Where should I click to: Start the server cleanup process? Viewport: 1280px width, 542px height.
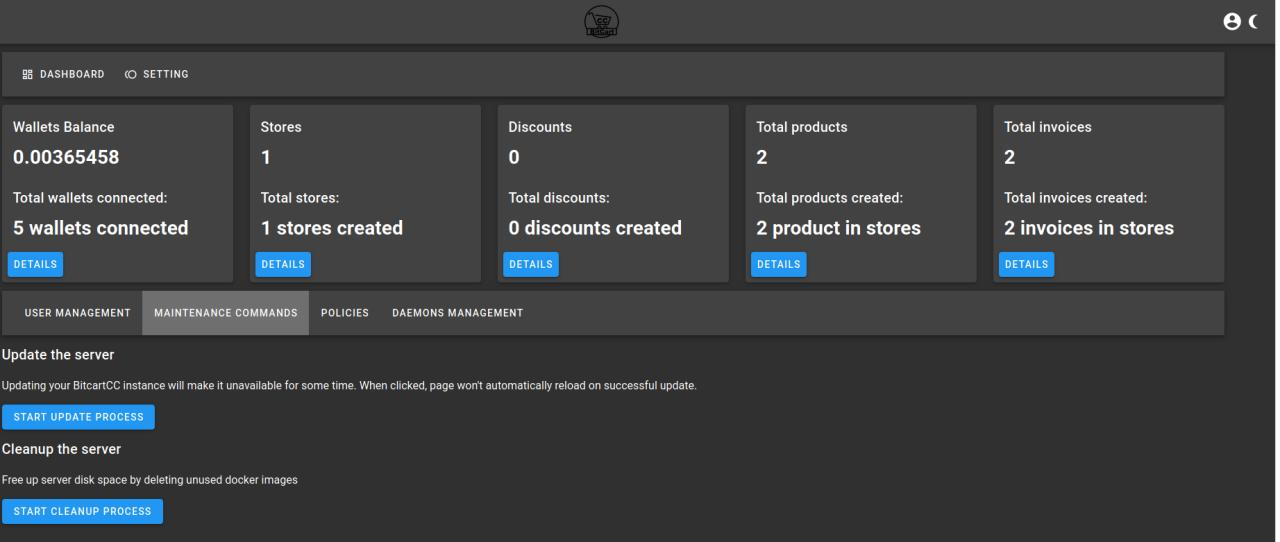click(x=82, y=511)
